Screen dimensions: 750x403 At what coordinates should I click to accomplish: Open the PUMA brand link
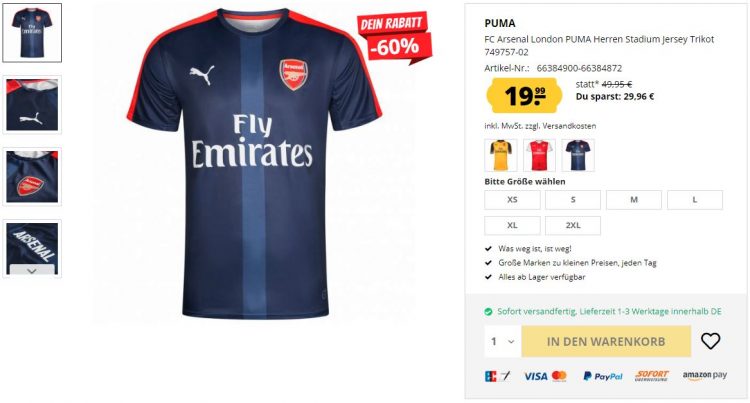500,23
